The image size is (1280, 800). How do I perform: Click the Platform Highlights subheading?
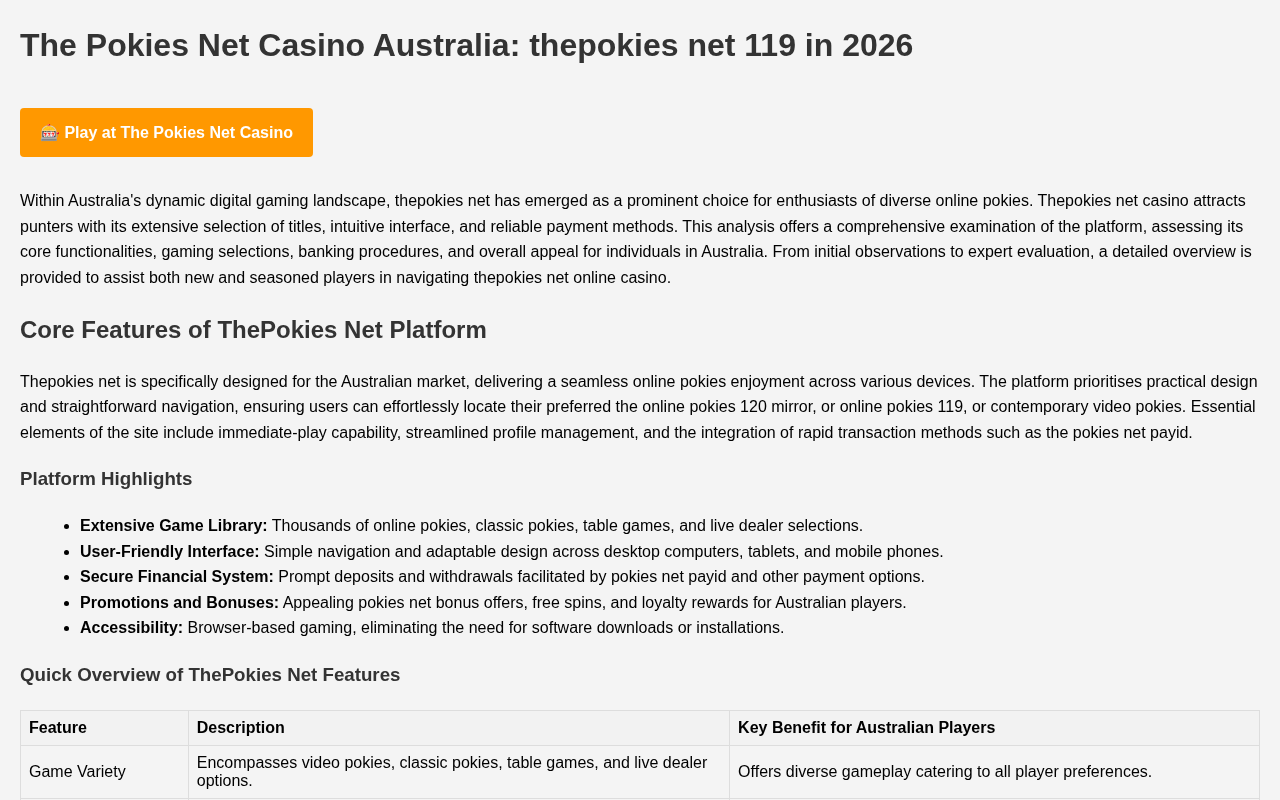pyautogui.click(x=106, y=479)
